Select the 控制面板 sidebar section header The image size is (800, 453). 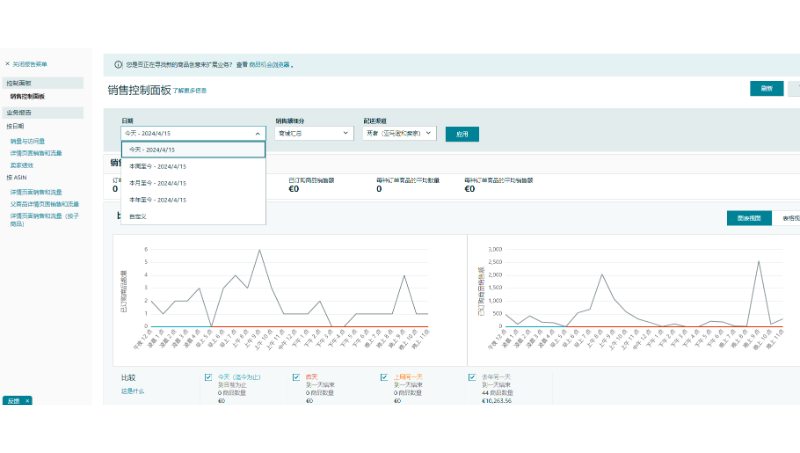point(43,83)
